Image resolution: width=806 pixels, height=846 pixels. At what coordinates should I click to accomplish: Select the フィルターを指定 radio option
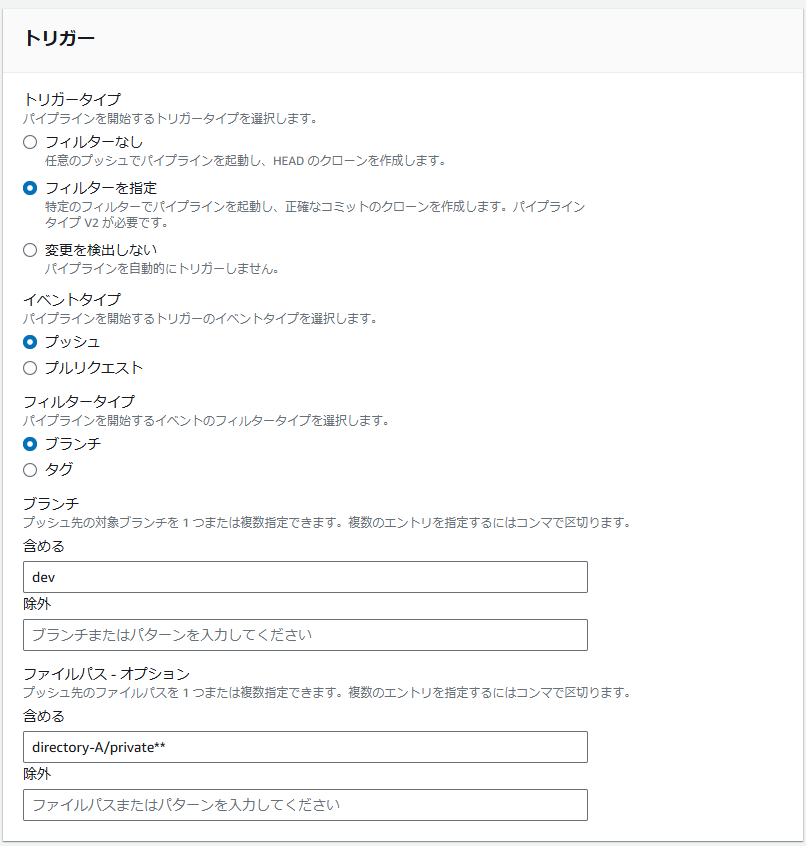click(x=30, y=188)
